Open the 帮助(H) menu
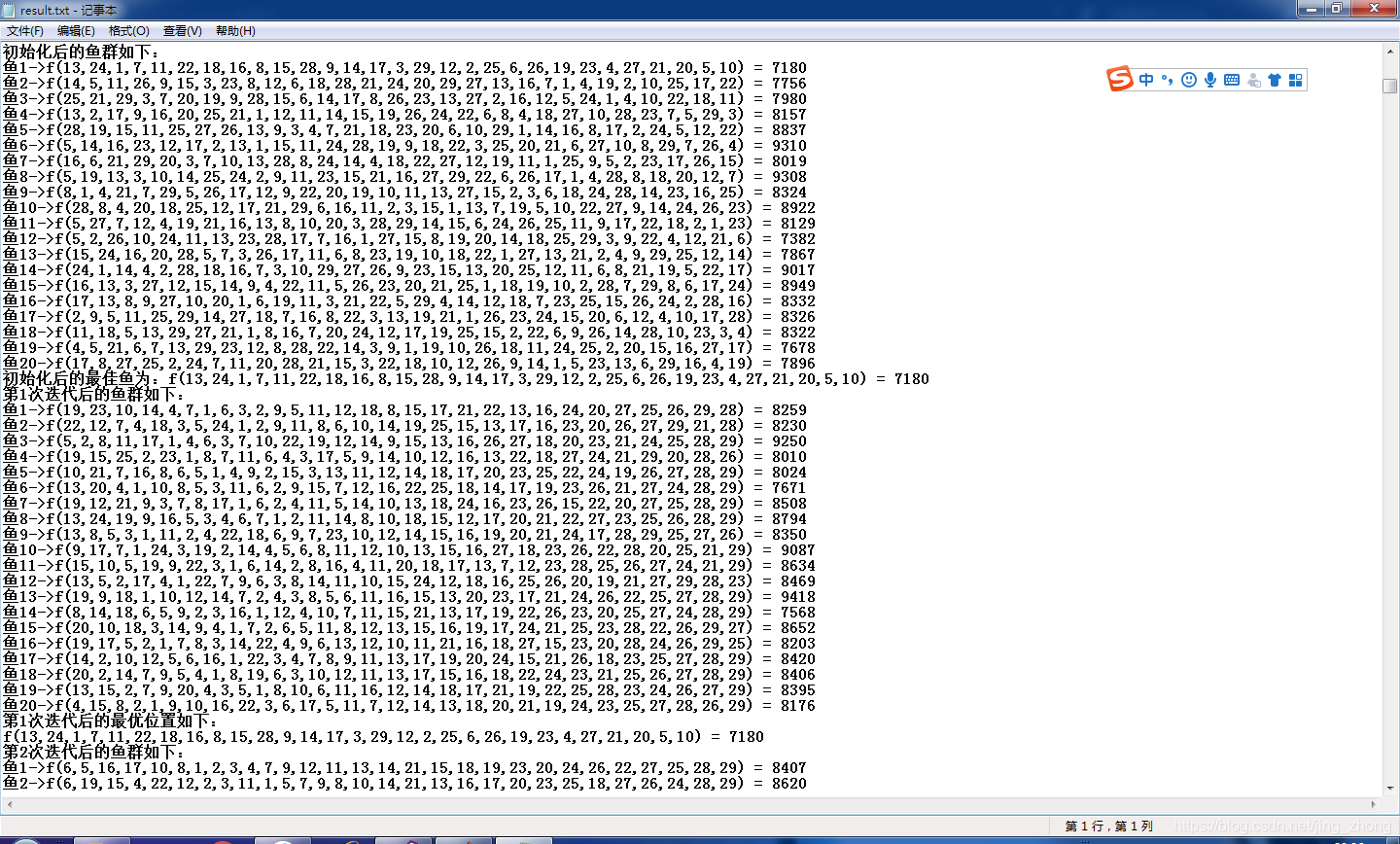This screenshot has width=1400, height=844. pyautogui.click(x=235, y=31)
